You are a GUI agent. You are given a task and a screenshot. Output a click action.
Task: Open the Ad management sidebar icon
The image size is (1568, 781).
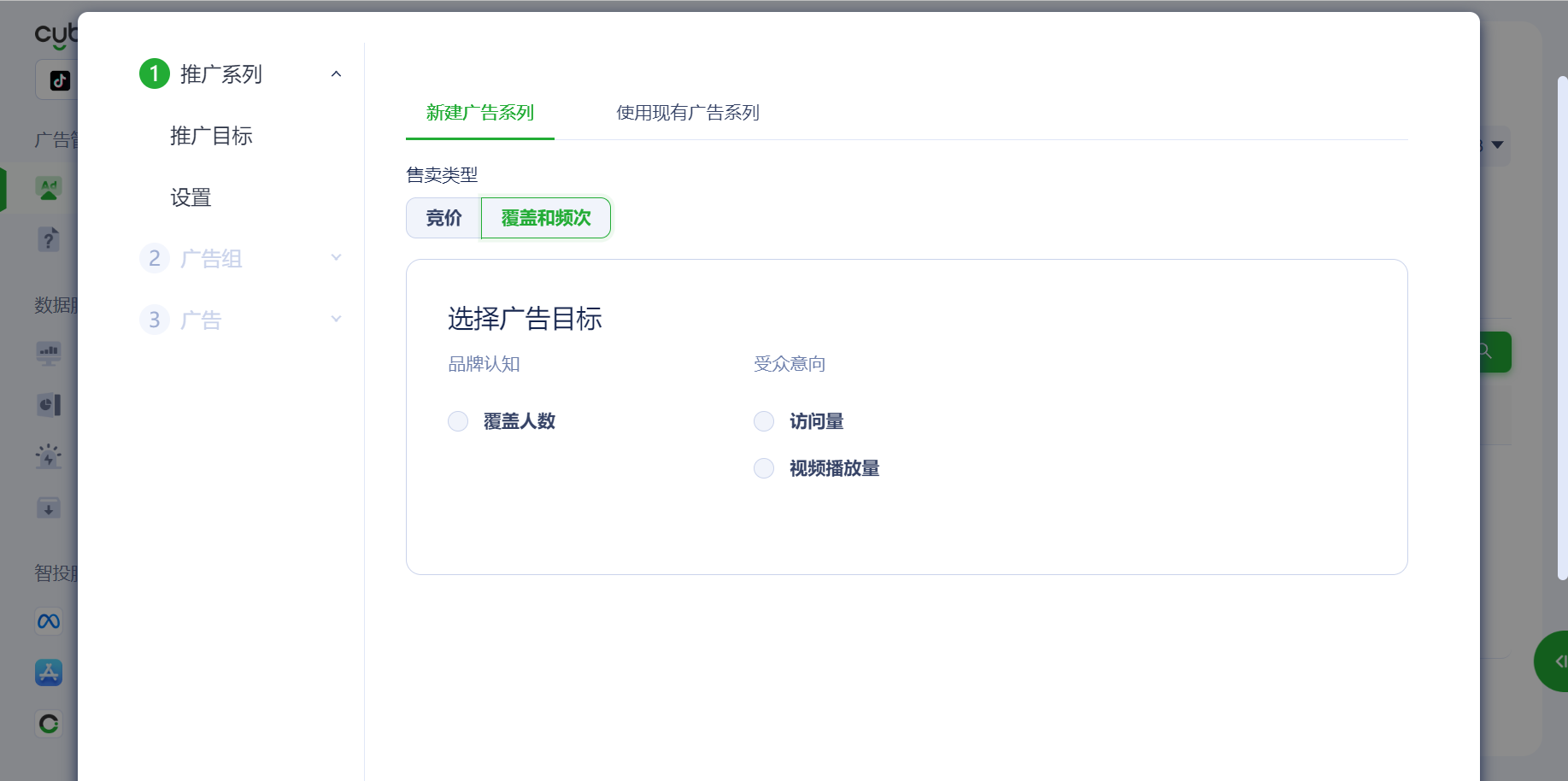(49, 189)
